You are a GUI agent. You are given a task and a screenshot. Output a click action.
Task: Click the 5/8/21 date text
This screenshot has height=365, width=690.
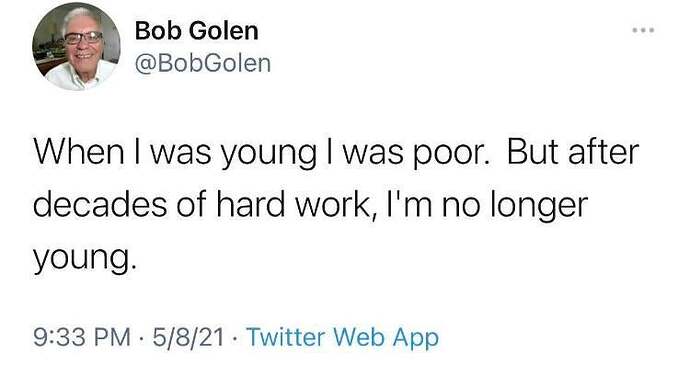pyautogui.click(x=188, y=337)
